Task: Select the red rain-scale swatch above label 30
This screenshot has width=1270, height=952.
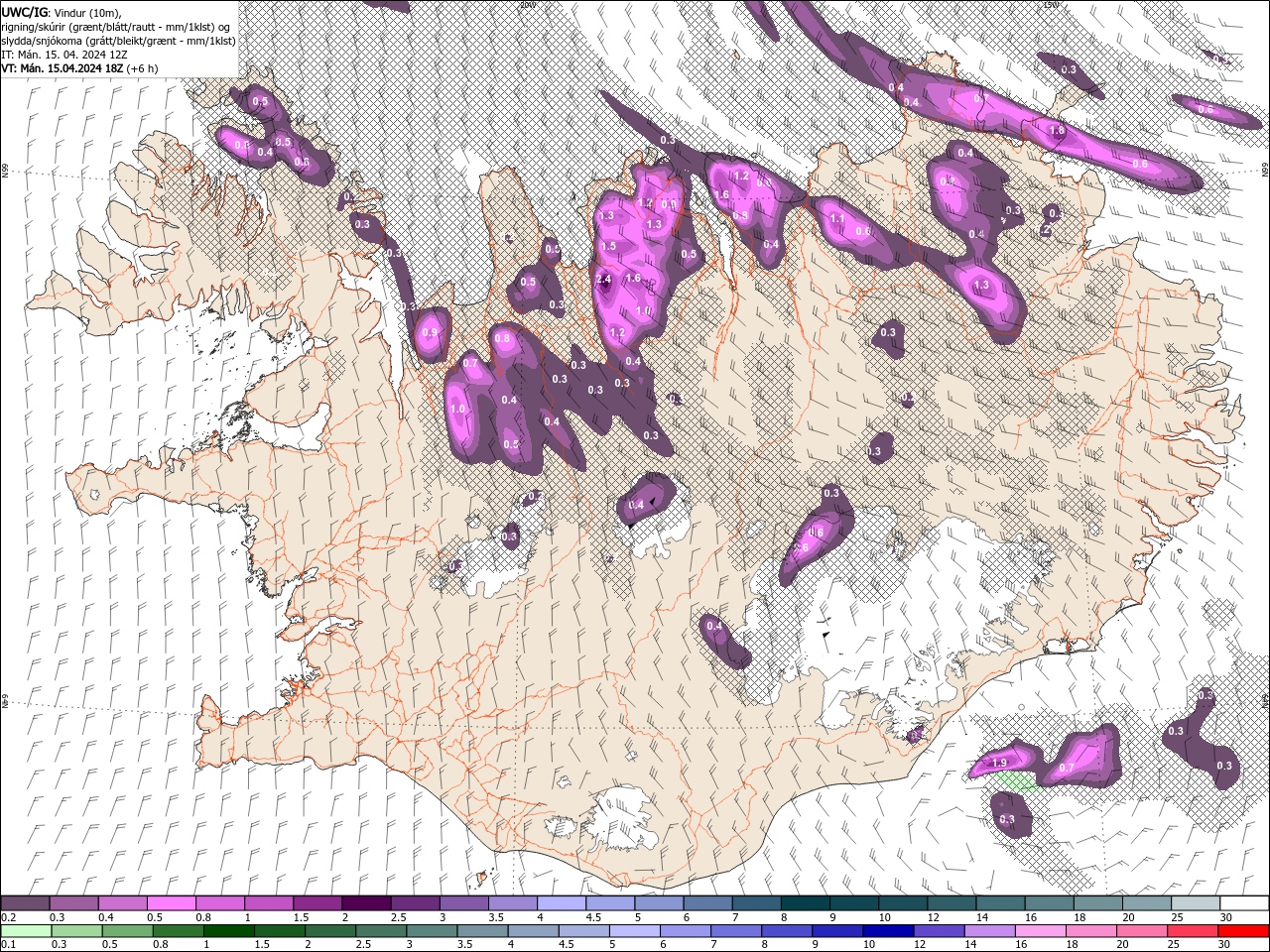Action: (1244, 931)
